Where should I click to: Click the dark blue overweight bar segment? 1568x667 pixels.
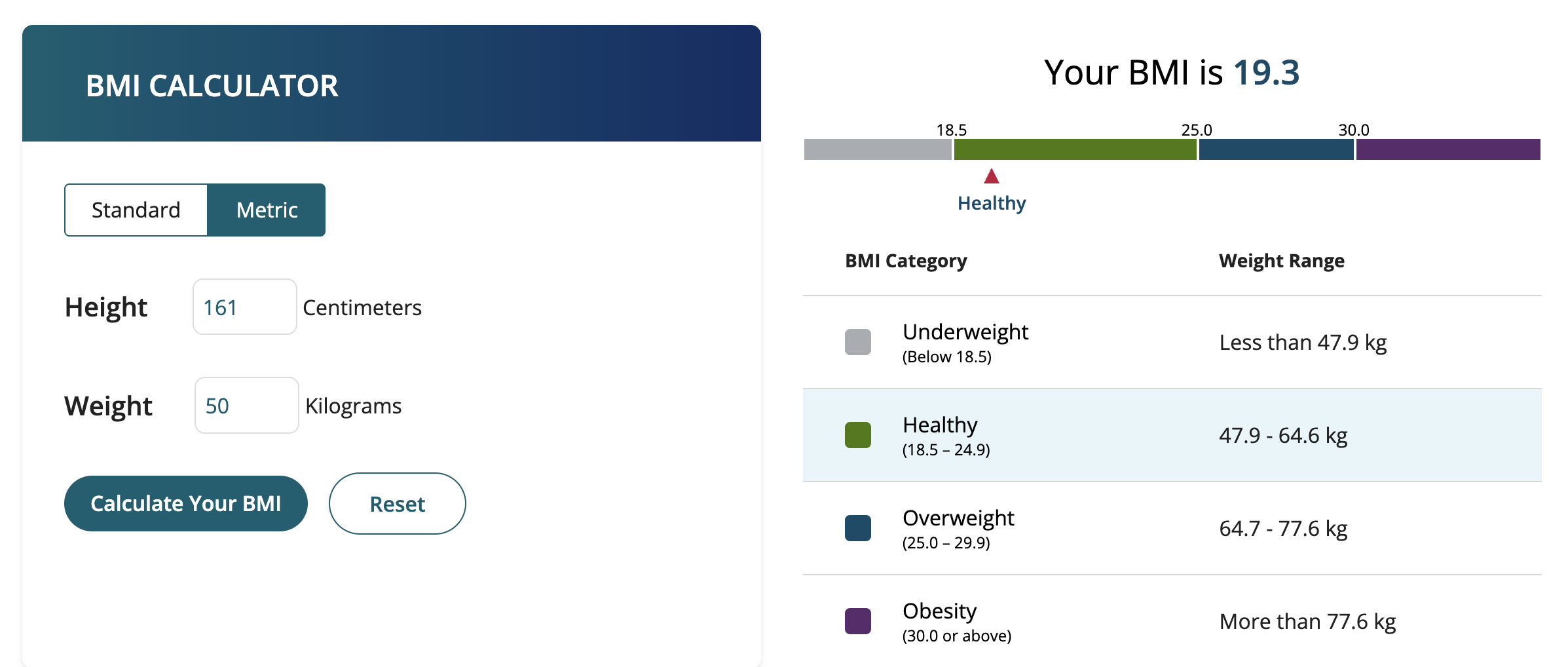pyautogui.click(x=1276, y=149)
